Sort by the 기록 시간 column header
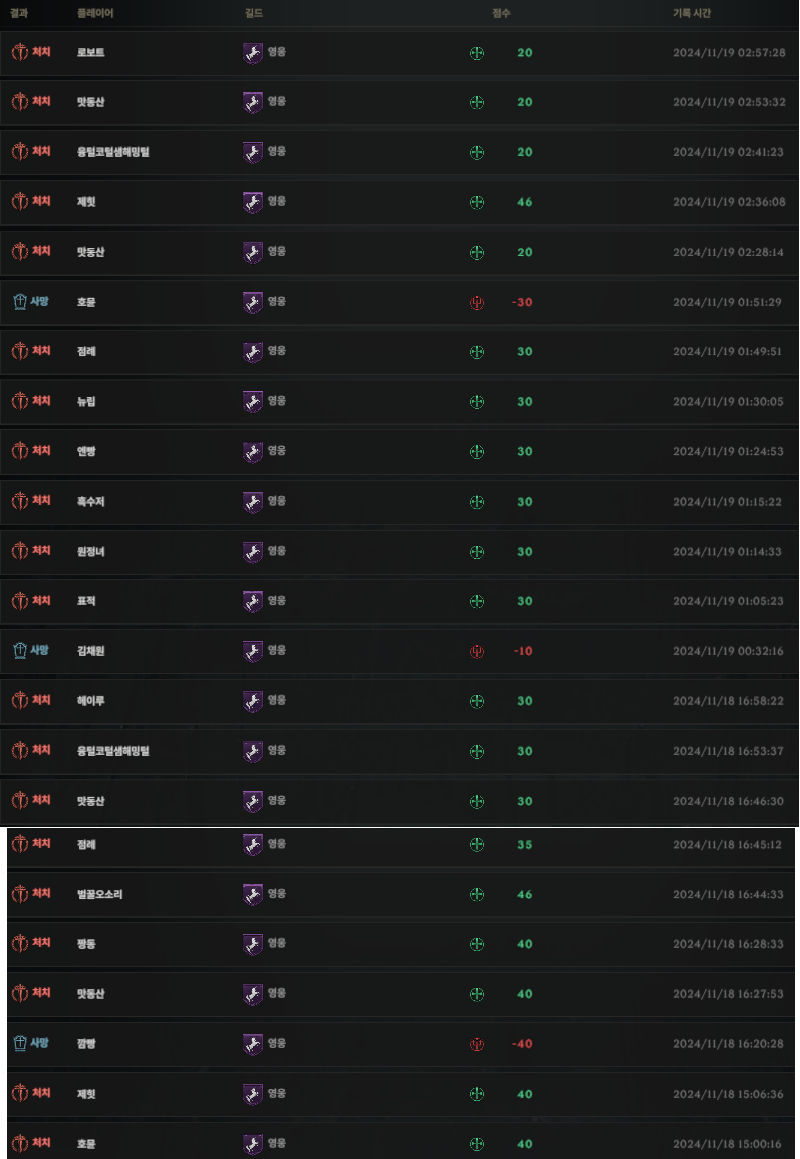The image size is (800, 1159). [691, 13]
